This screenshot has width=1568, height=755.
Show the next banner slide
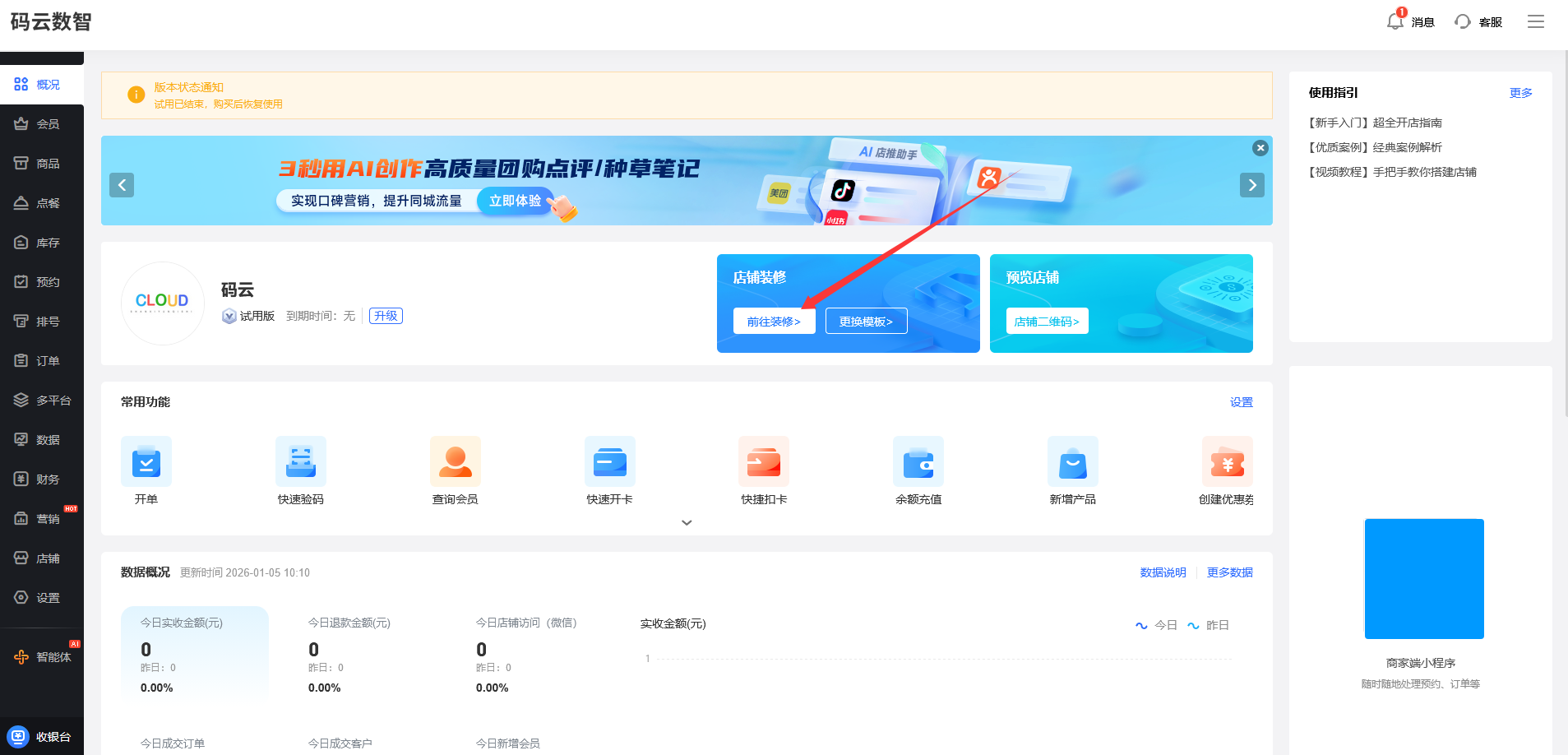[1251, 185]
